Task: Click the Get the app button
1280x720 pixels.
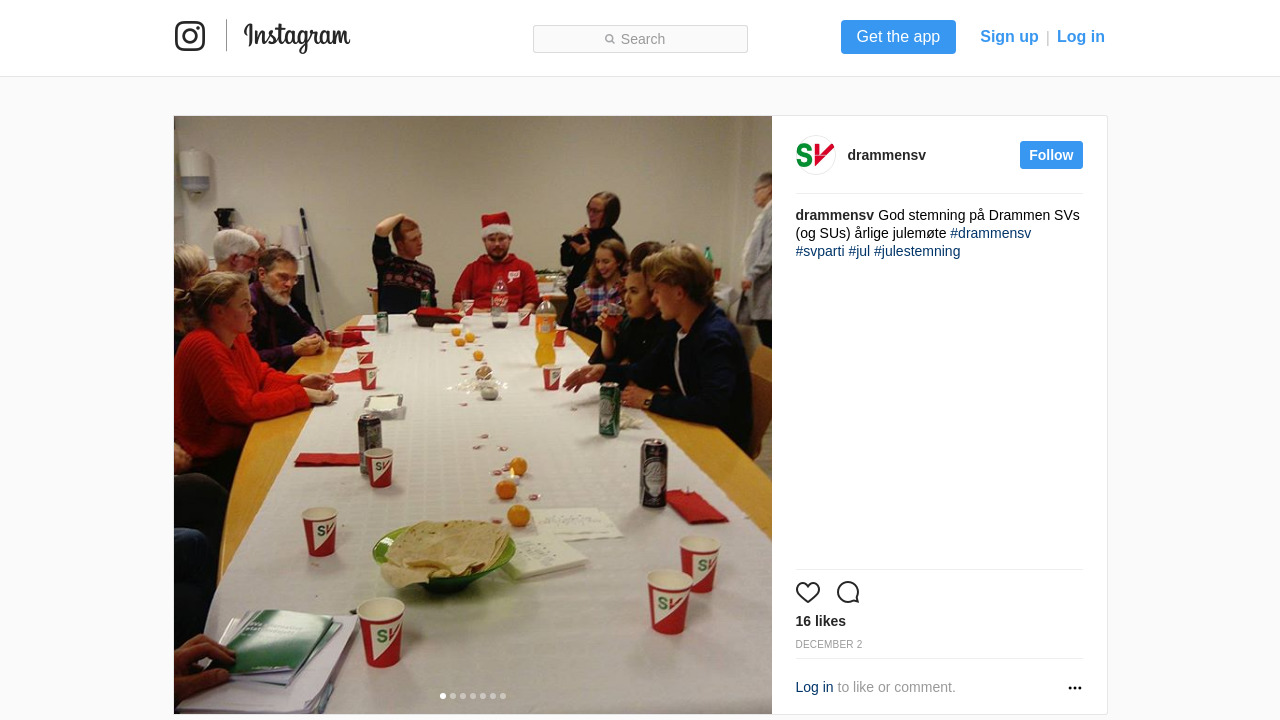Action: coord(898,37)
